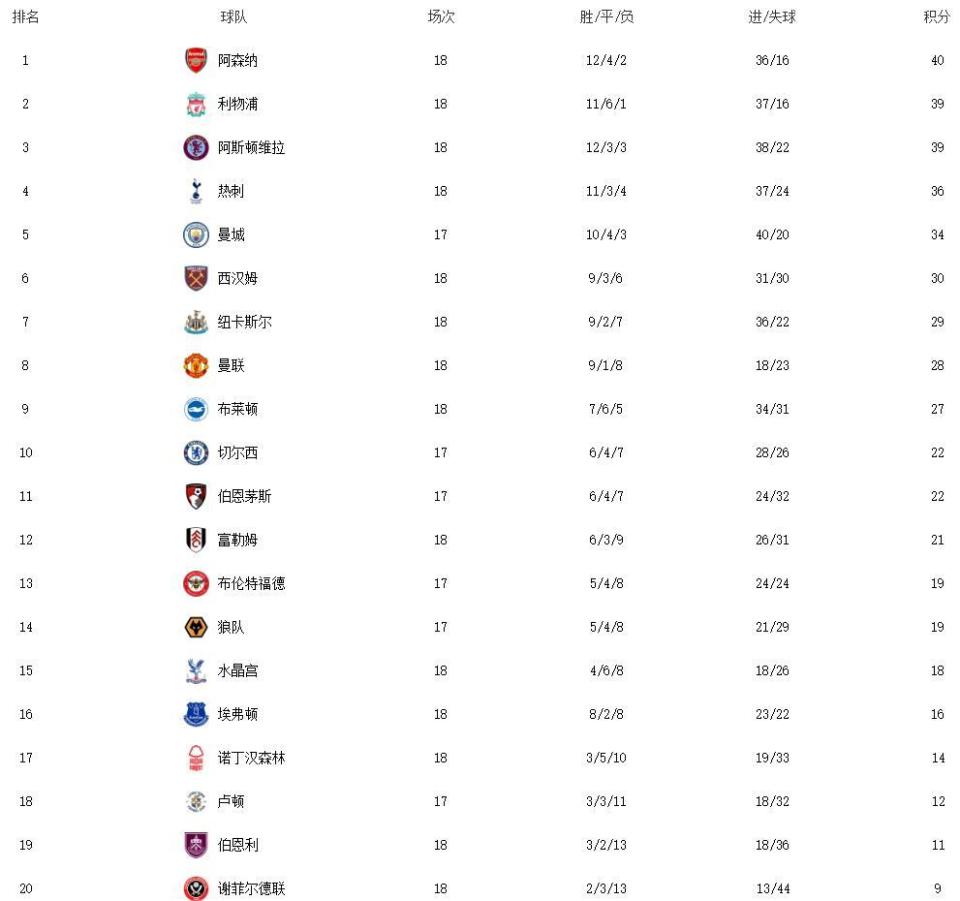Screen dimensions: 960x901
Task: Click the West Ham crest icon
Action: coord(196,279)
